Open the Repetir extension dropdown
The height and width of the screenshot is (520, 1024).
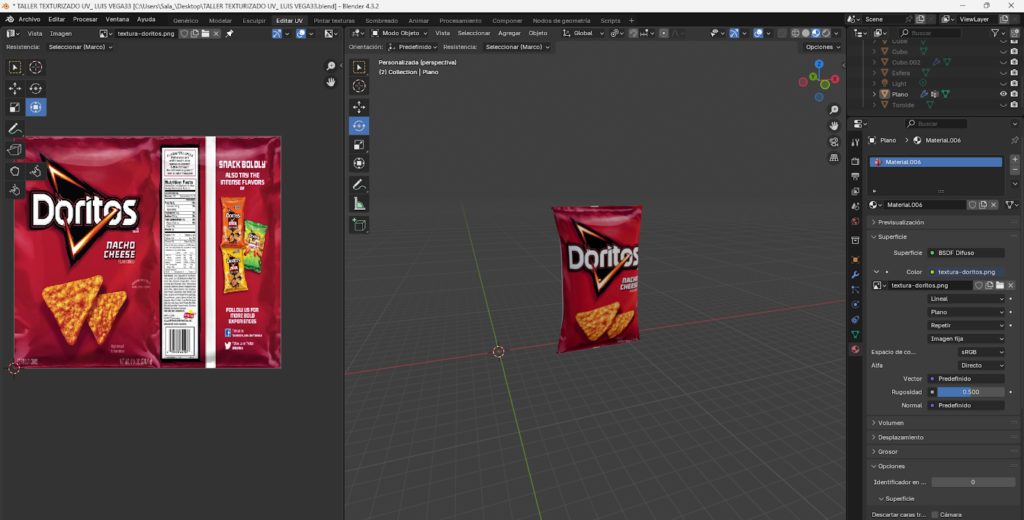click(x=966, y=325)
